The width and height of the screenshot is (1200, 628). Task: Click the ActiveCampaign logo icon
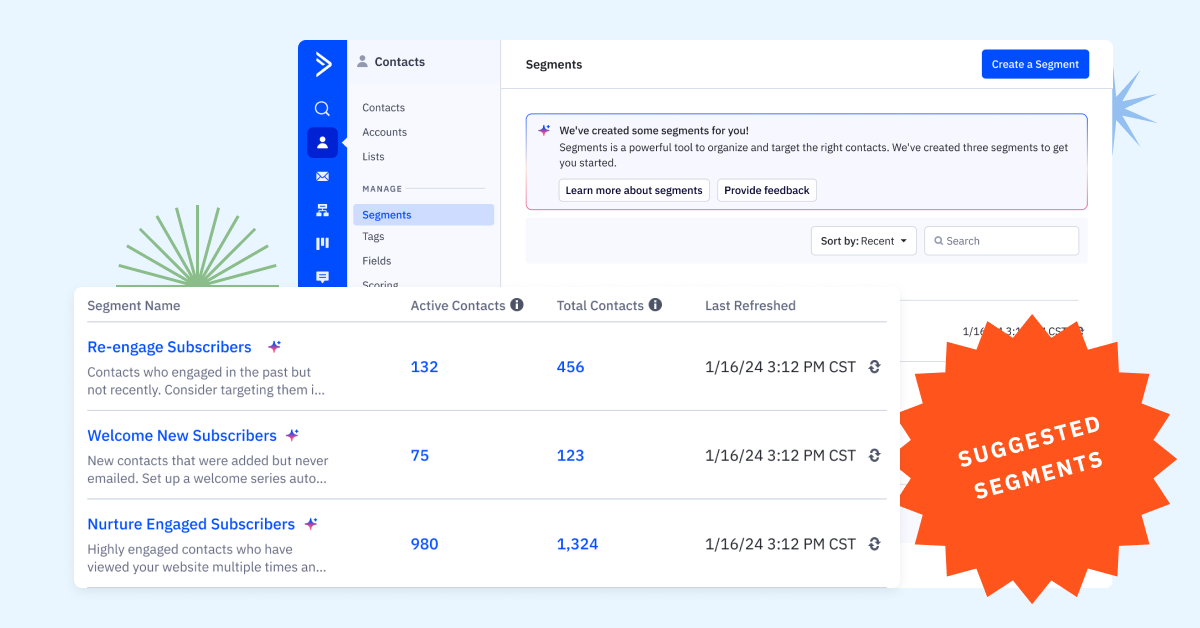[x=322, y=65]
